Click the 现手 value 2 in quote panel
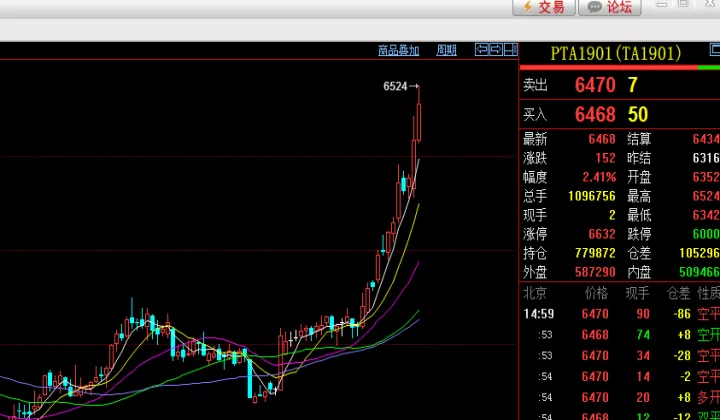The image size is (720, 420). point(612,215)
